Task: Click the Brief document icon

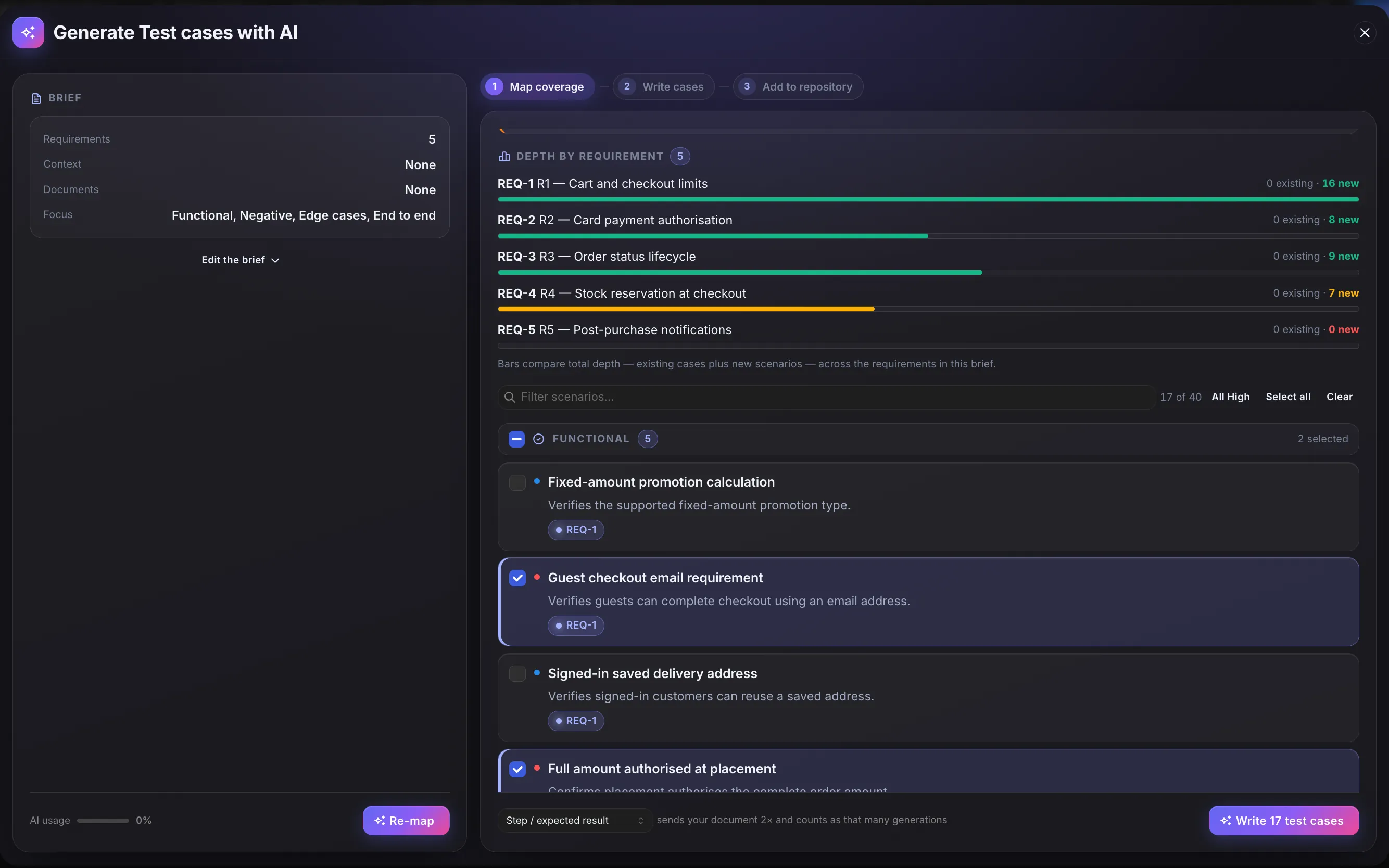Action: click(36, 98)
